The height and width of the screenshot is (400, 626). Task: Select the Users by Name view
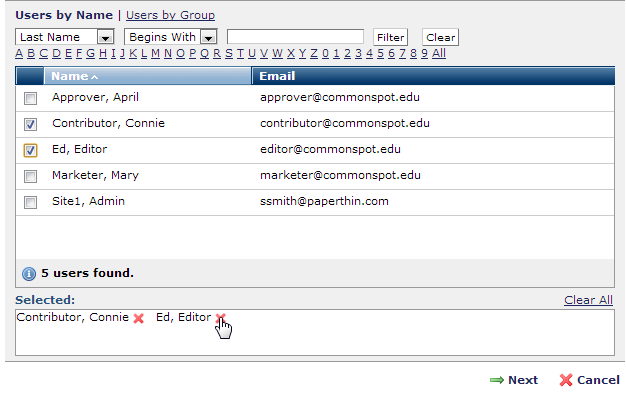tap(64, 15)
